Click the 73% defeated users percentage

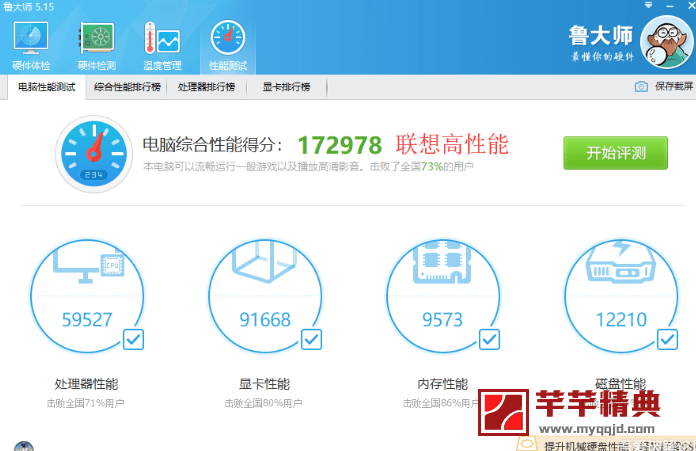tap(432, 166)
